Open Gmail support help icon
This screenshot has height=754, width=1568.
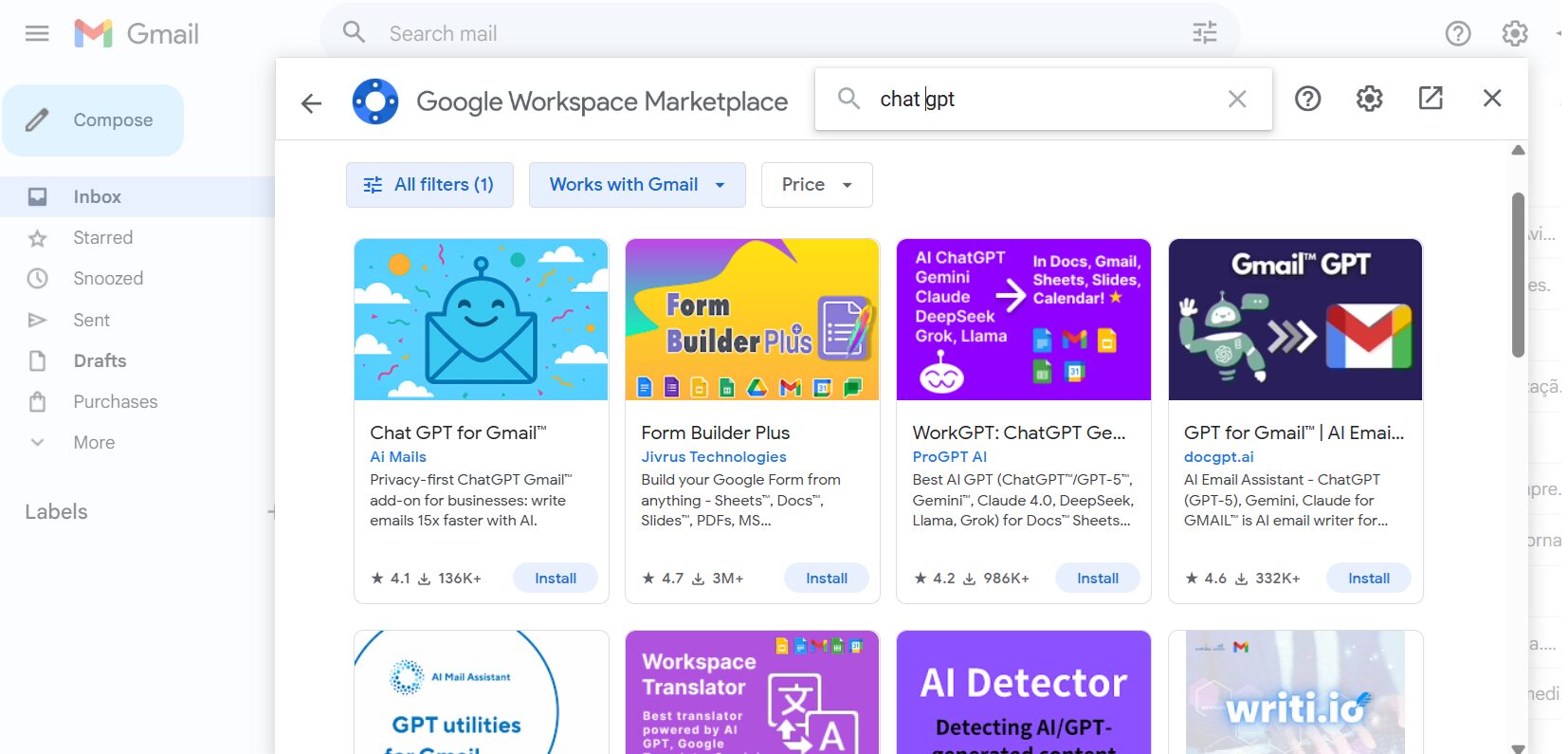click(x=1457, y=34)
